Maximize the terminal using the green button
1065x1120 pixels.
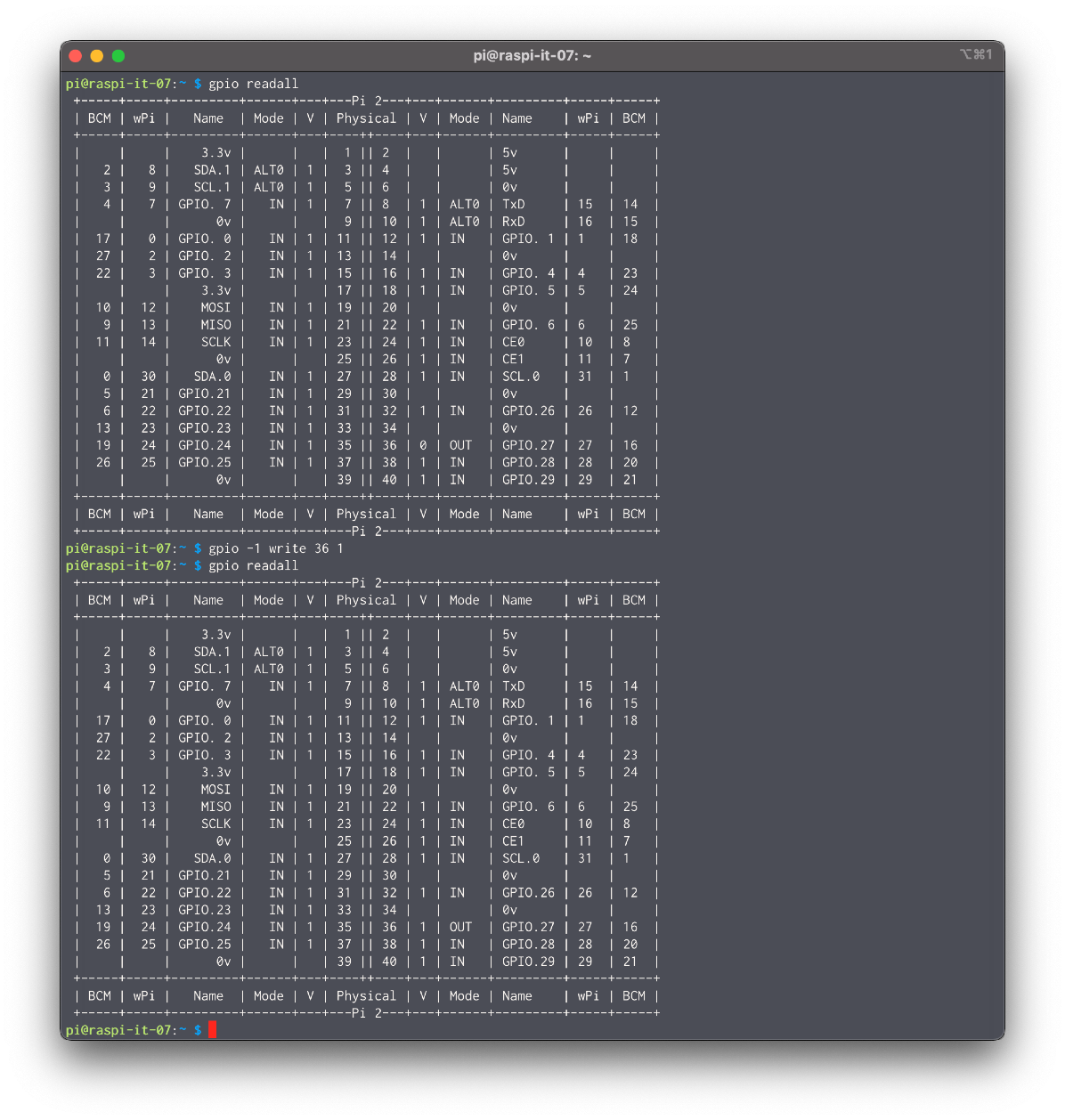coord(118,56)
